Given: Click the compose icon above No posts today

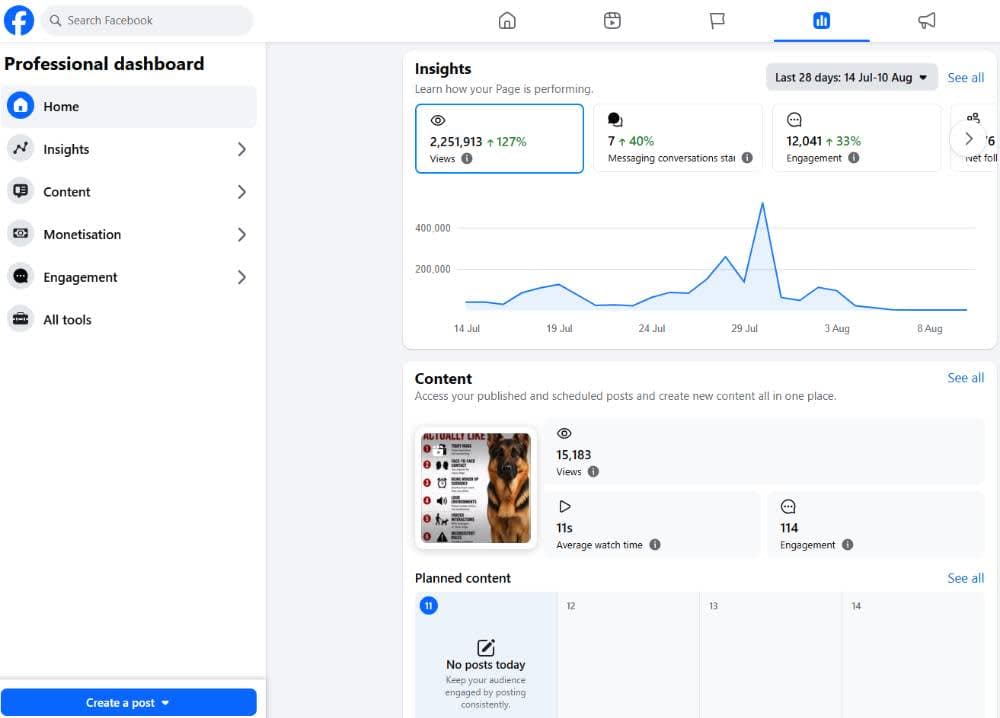Looking at the screenshot, I should coord(486,647).
